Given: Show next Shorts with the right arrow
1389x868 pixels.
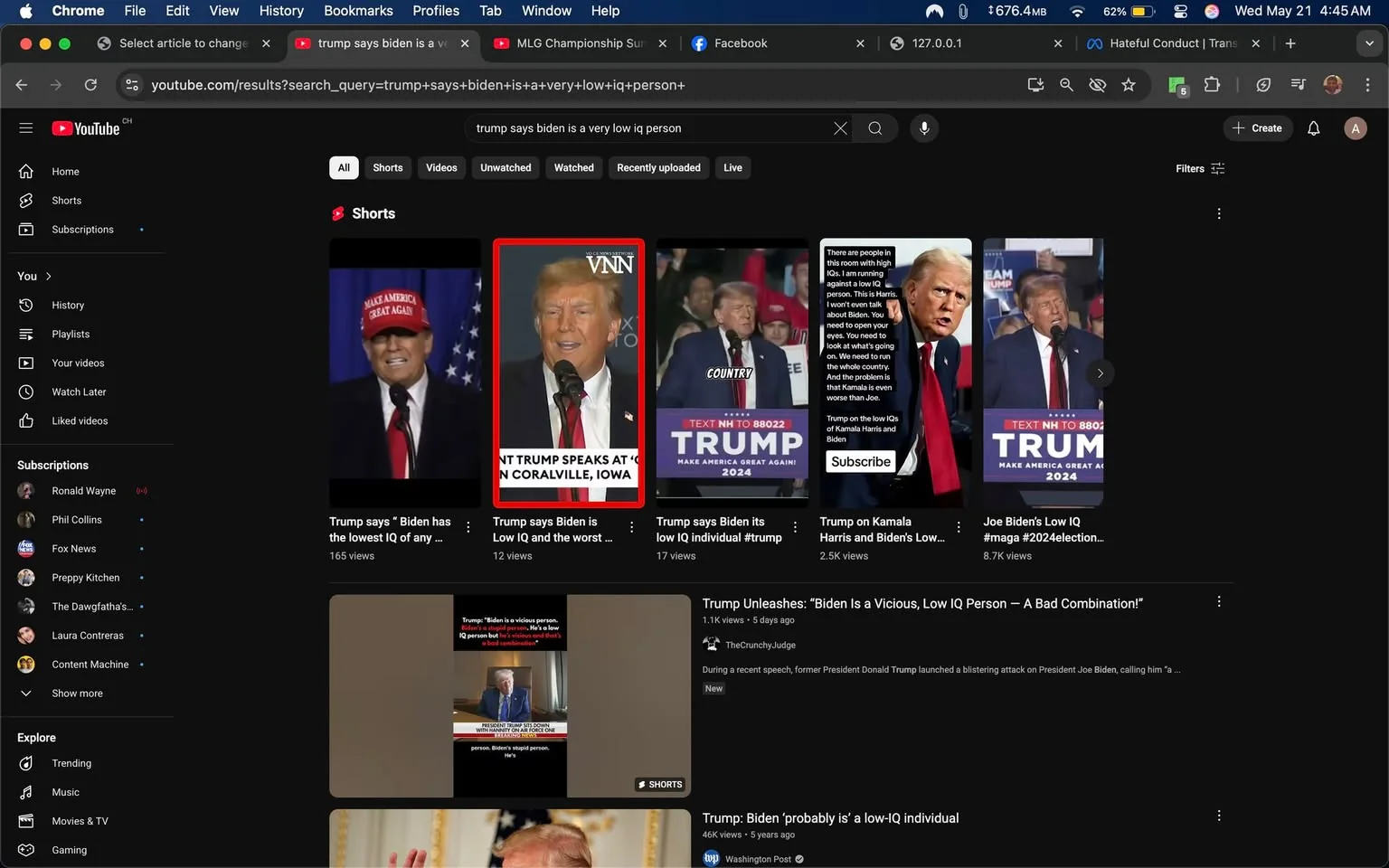Looking at the screenshot, I should pos(1100,373).
